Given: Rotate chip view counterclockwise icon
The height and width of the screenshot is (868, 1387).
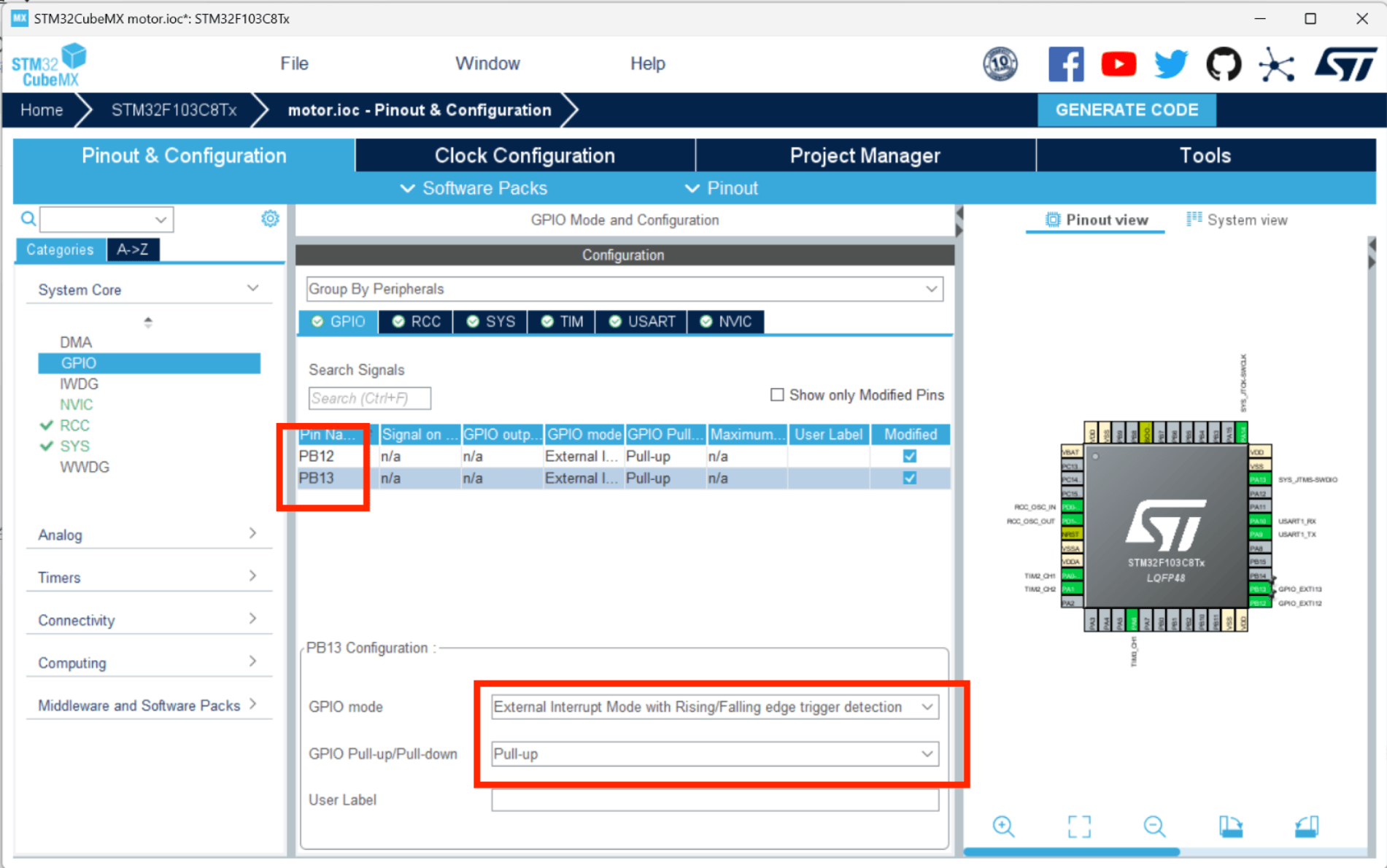Looking at the screenshot, I should pyautogui.click(x=1307, y=826).
